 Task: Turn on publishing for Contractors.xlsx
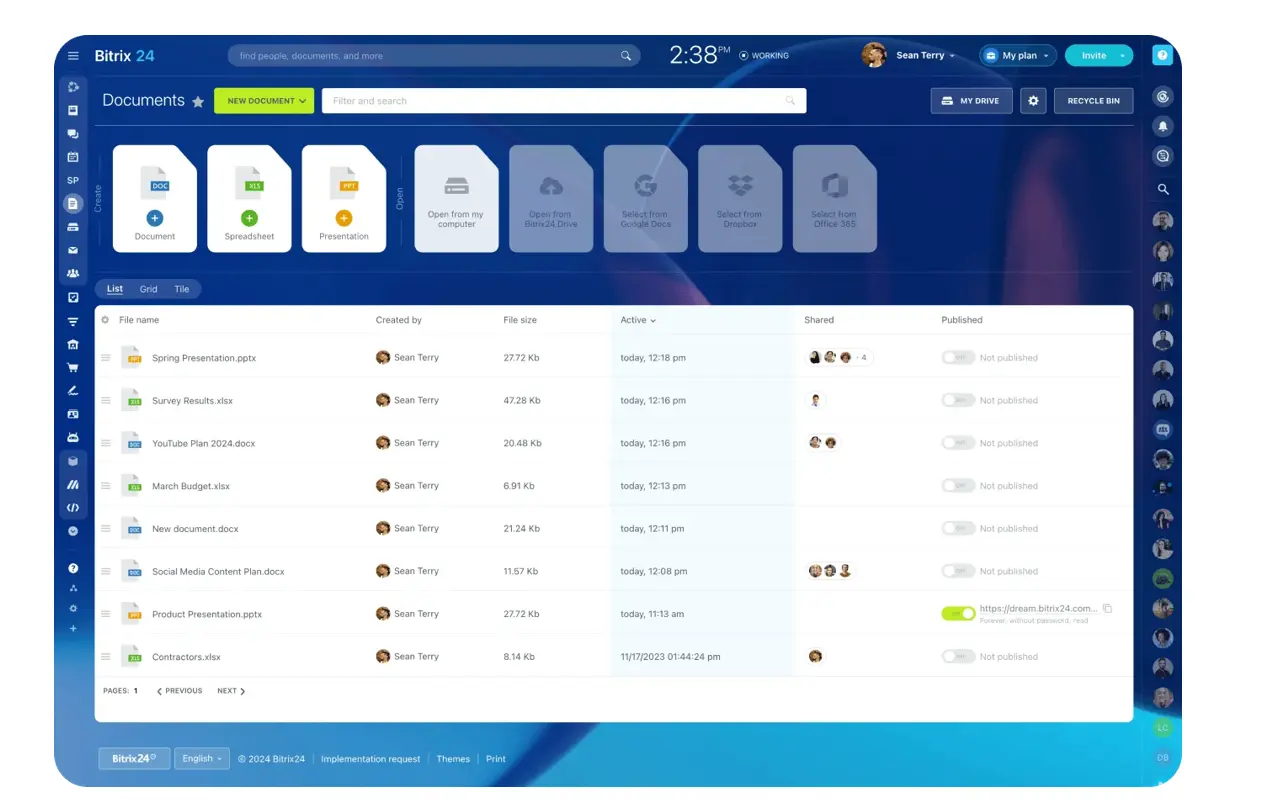pyautogui.click(x=957, y=656)
